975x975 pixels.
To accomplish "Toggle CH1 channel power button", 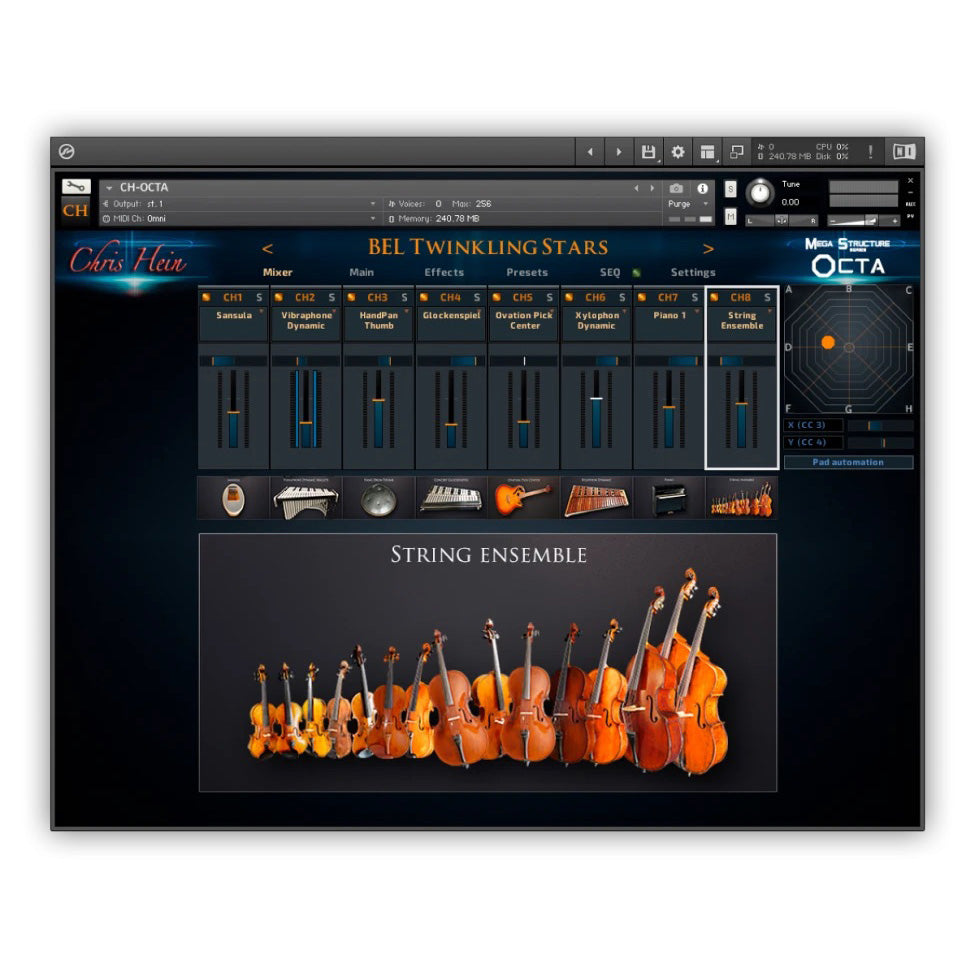I will (x=206, y=297).
